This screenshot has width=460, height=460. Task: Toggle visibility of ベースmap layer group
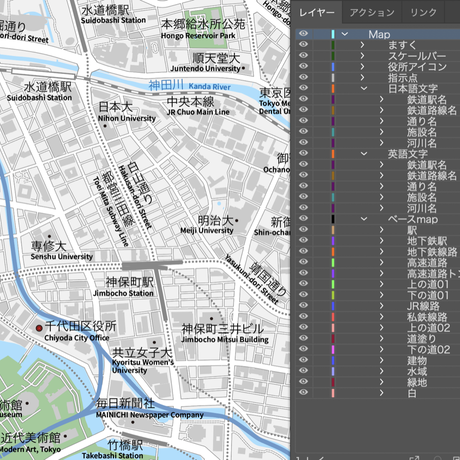click(x=303, y=218)
